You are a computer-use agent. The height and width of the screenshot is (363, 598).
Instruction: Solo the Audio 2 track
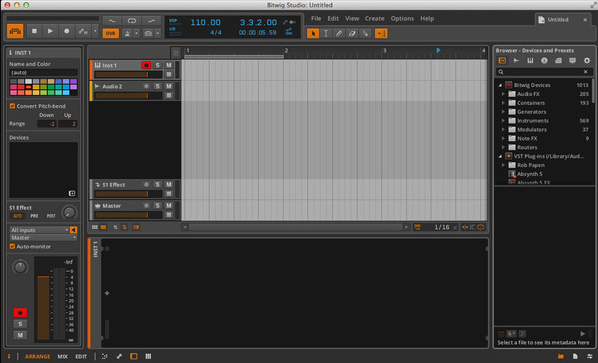tap(158, 86)
